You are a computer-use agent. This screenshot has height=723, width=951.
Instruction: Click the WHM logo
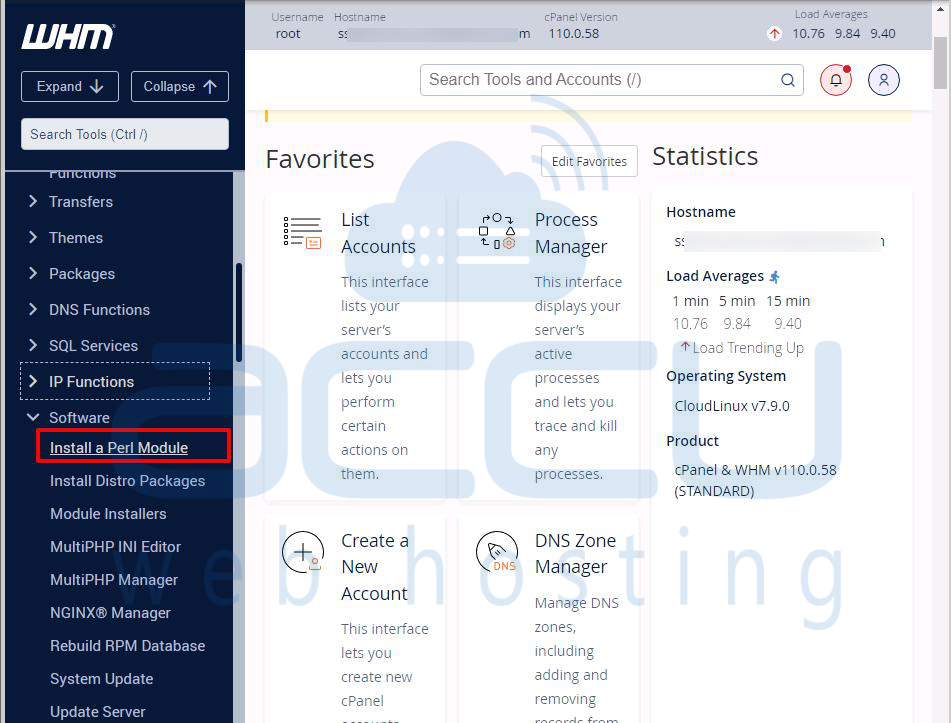point(68,36)
